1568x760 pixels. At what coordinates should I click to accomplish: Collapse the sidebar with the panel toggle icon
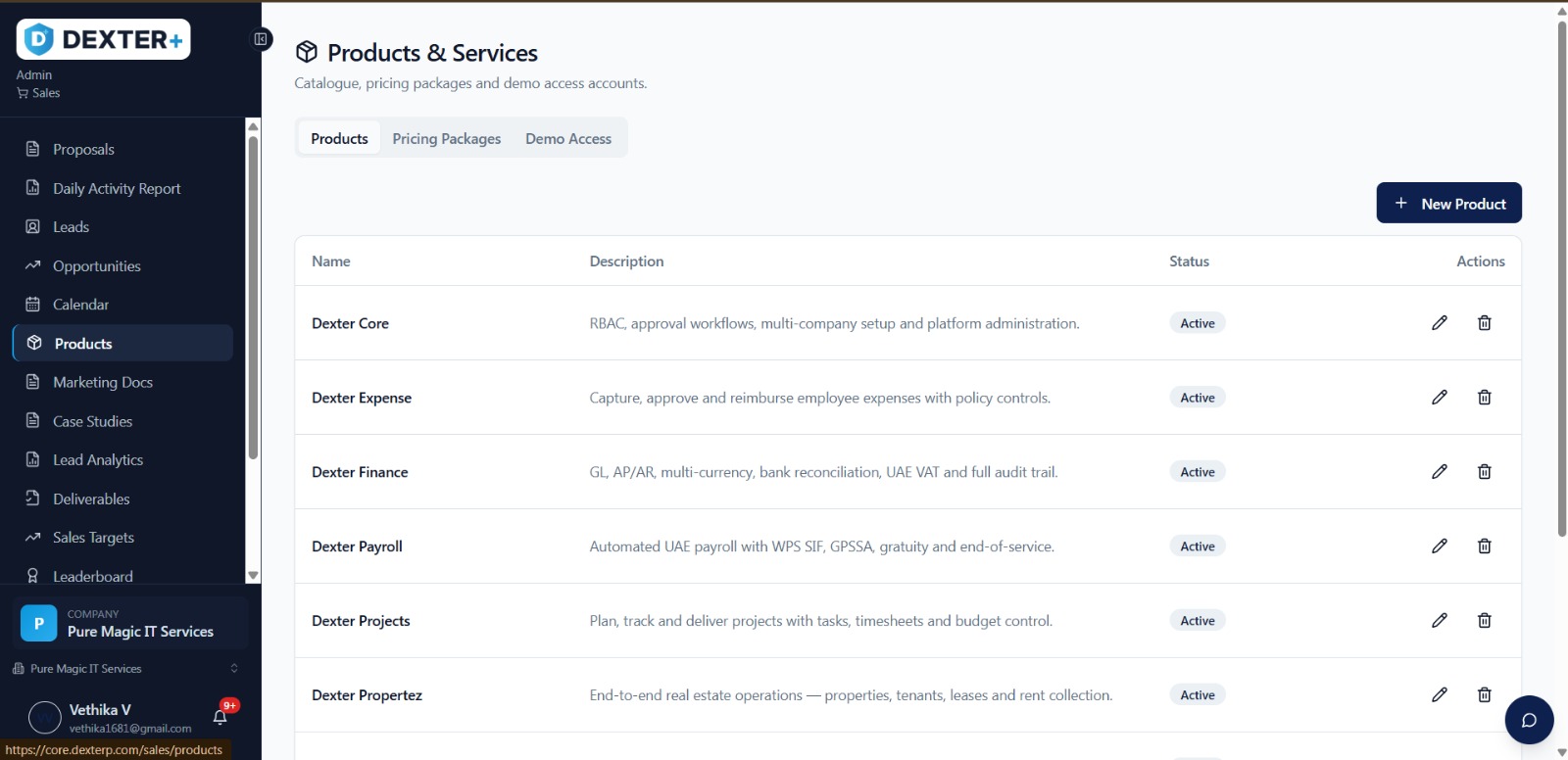261,39
